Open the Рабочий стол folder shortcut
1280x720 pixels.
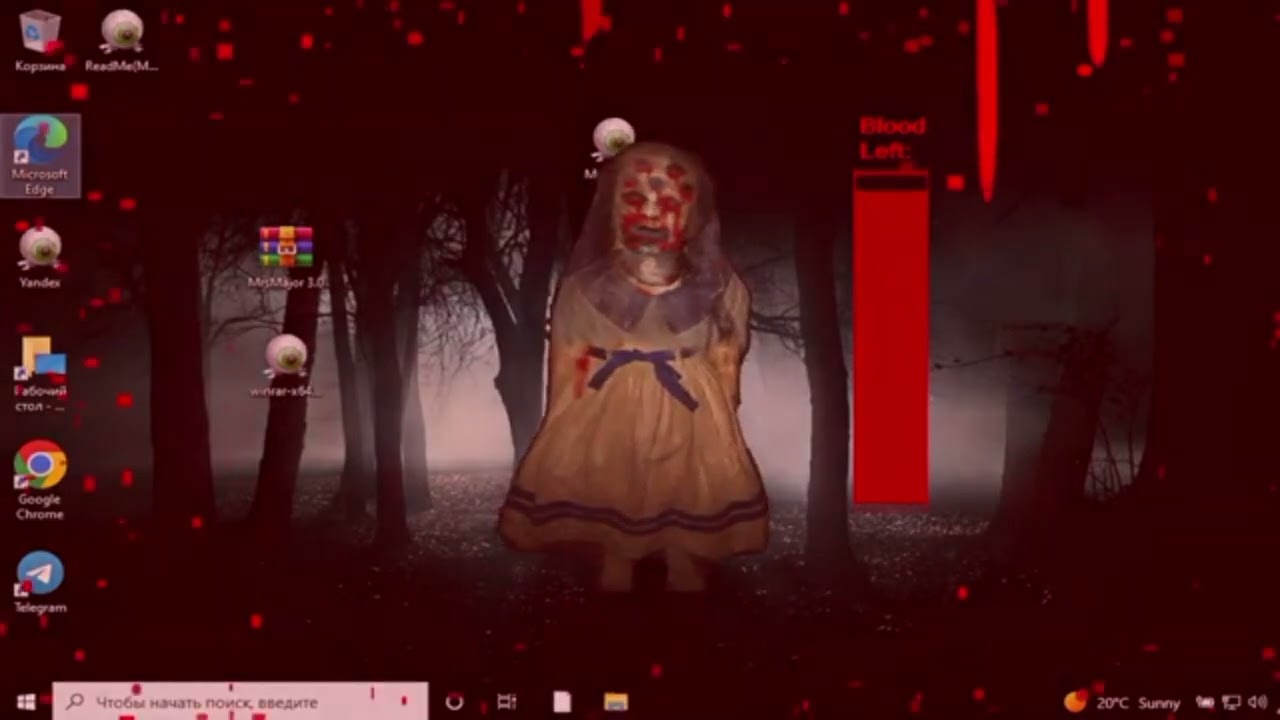pyautogui.click(x=40, y=374)
